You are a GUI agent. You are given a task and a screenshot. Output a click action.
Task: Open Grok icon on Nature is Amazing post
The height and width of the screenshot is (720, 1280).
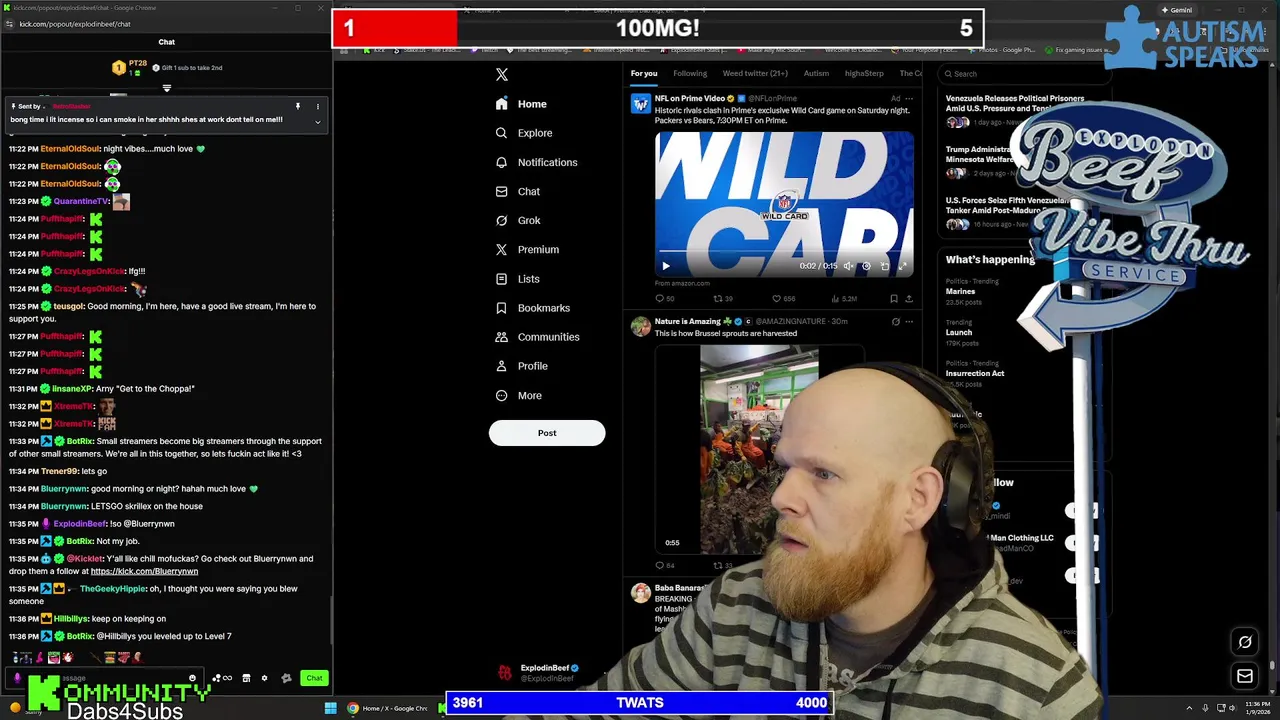click(895, 321)
